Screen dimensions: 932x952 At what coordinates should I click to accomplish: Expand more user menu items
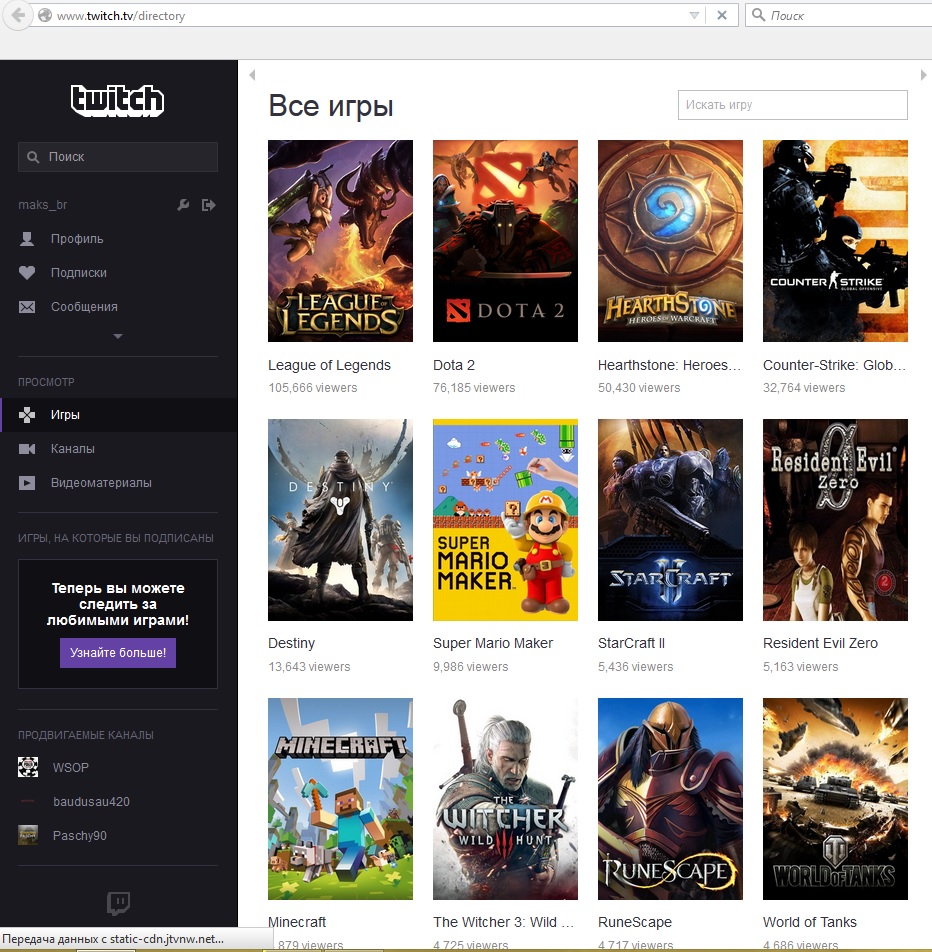(x=118, y=336)
